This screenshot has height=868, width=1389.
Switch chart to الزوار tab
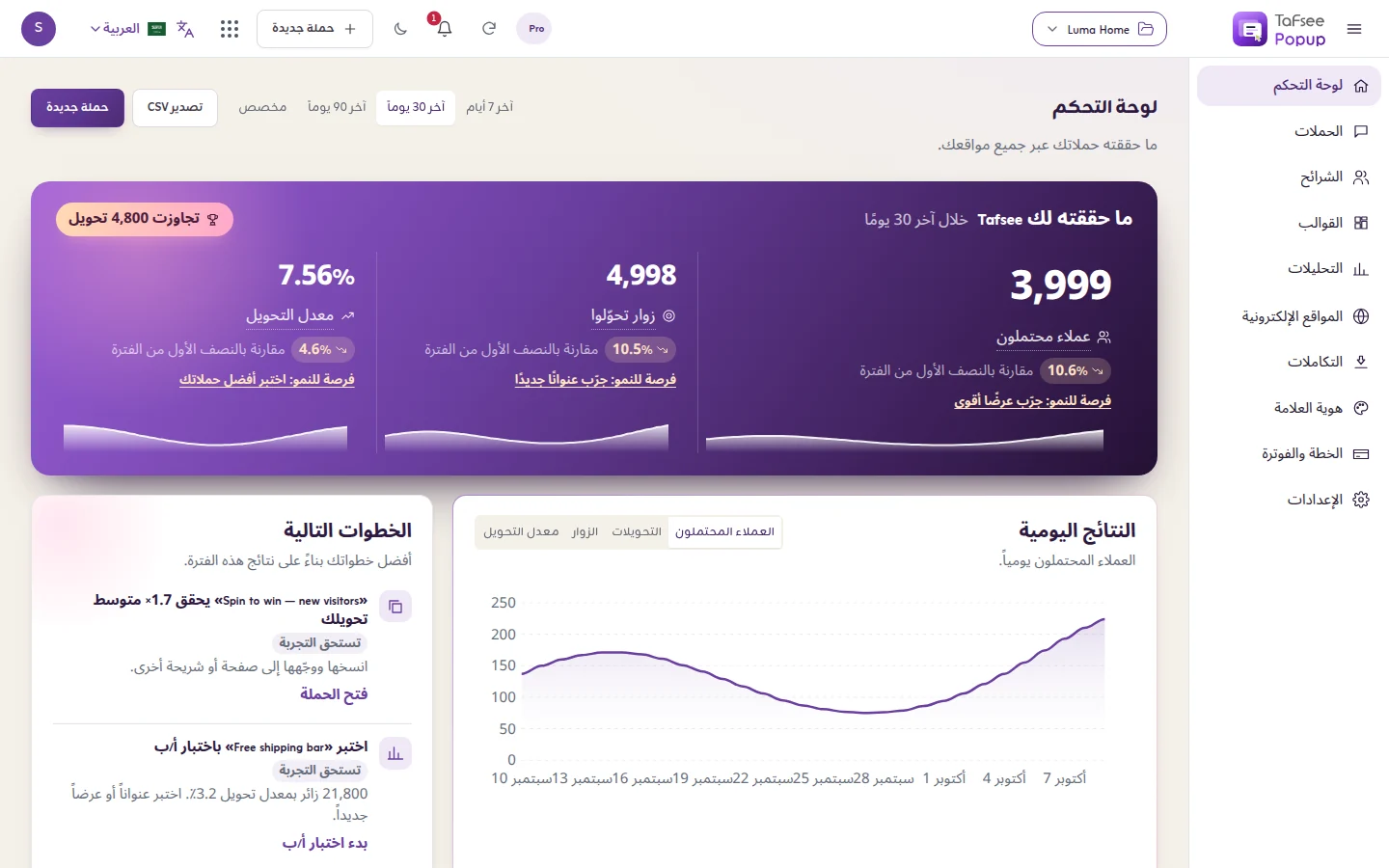click(x=585, y=532)
